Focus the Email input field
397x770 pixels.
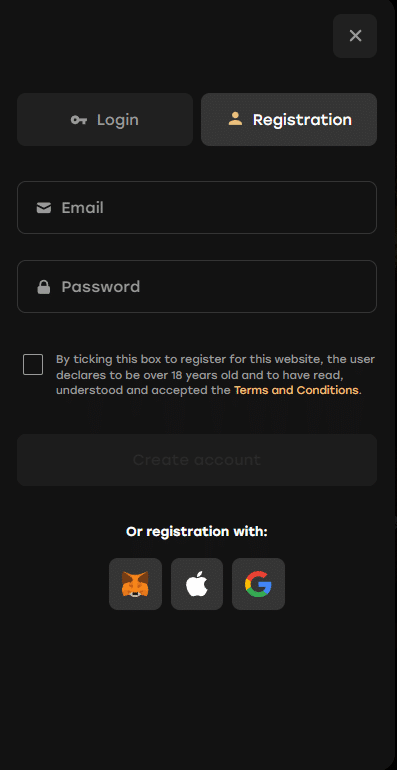point(197,208)
